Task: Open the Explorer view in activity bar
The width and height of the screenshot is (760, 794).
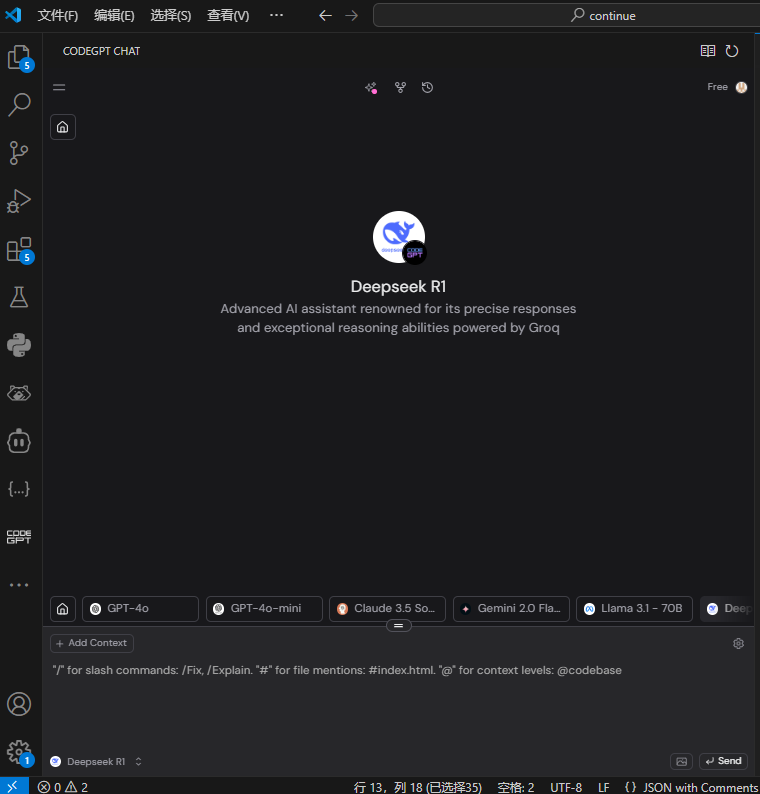Action: pos(19,57)
